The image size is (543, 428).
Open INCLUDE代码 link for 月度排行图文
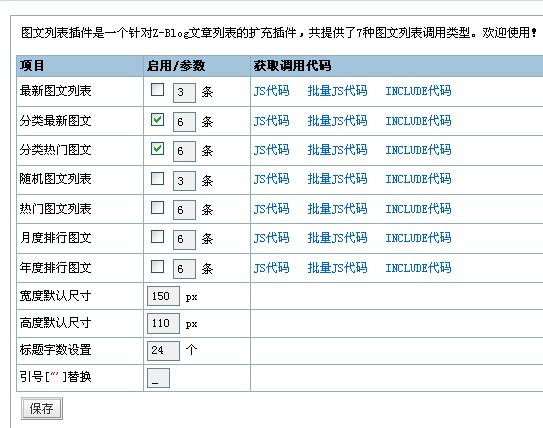point(418,238)
